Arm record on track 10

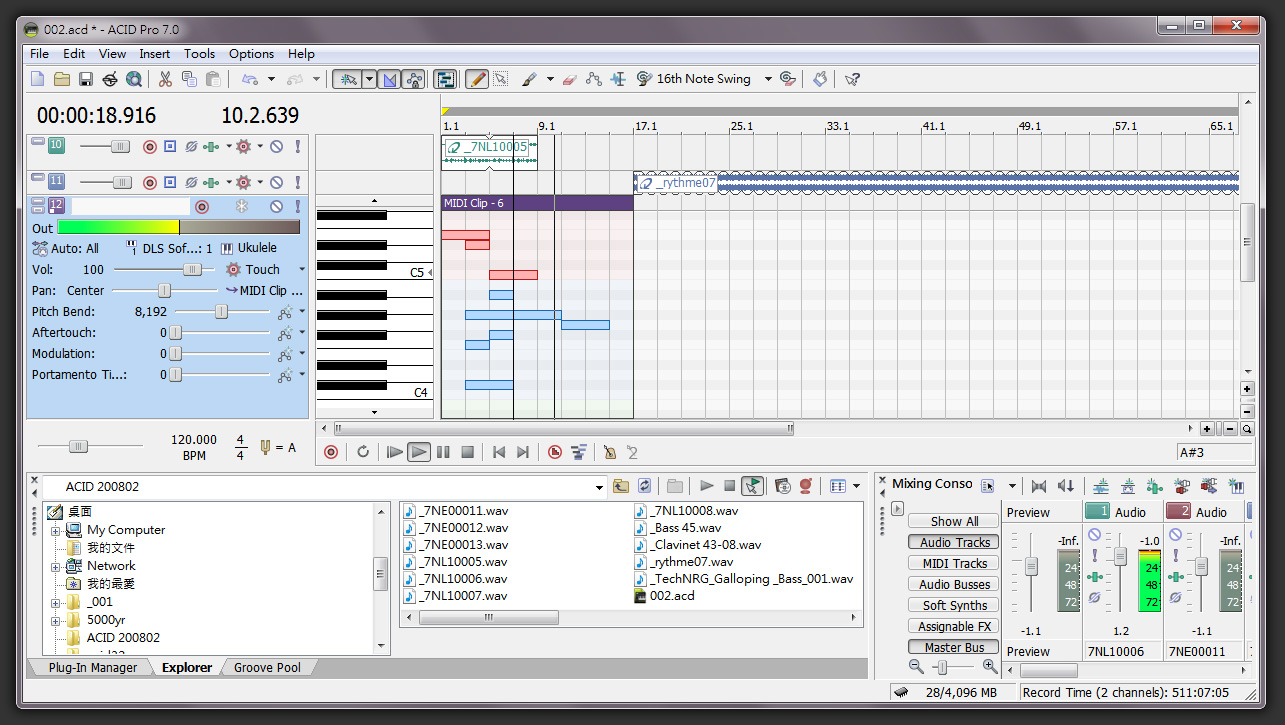(x=150, y=146)
